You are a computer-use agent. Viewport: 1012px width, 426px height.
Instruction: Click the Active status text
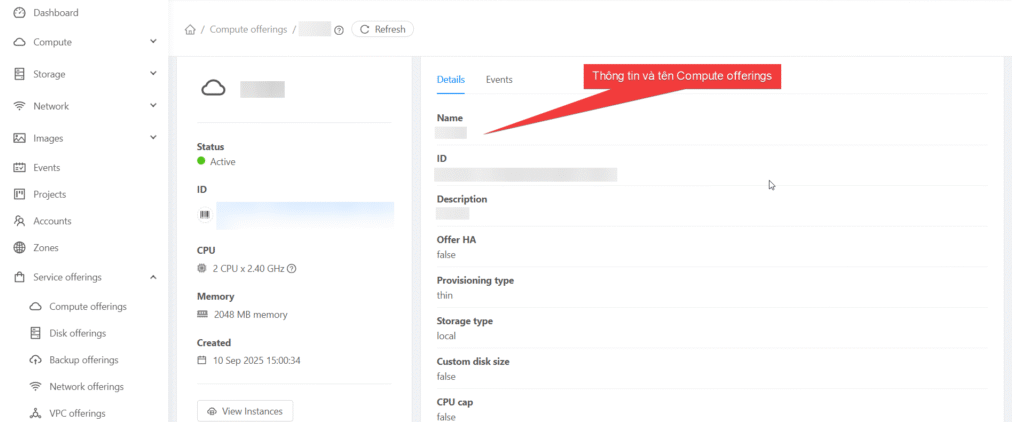pyautogui.click(x=223, y=162)
